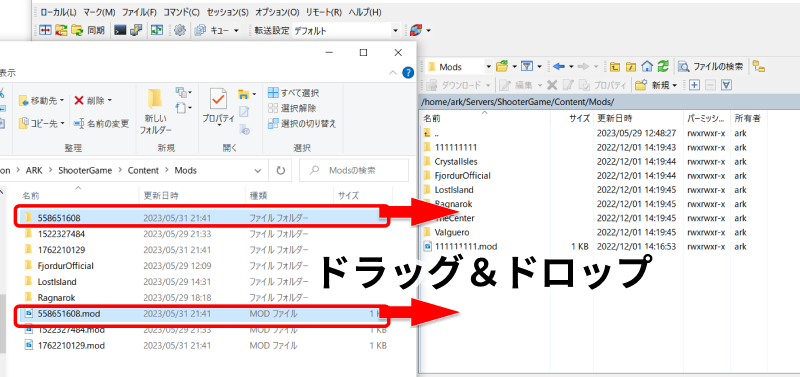Click the new session globe icon

416,31
